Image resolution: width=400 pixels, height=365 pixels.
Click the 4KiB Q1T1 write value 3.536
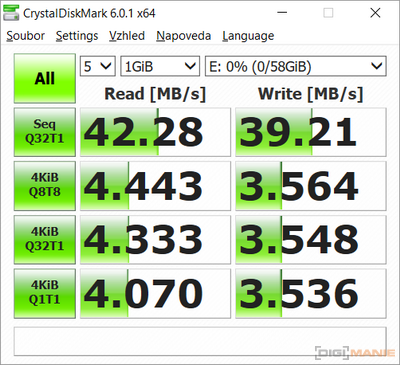coord(311,293)
